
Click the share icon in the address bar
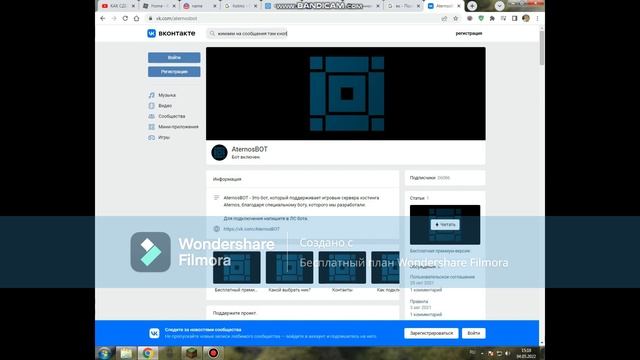point(444,18)
